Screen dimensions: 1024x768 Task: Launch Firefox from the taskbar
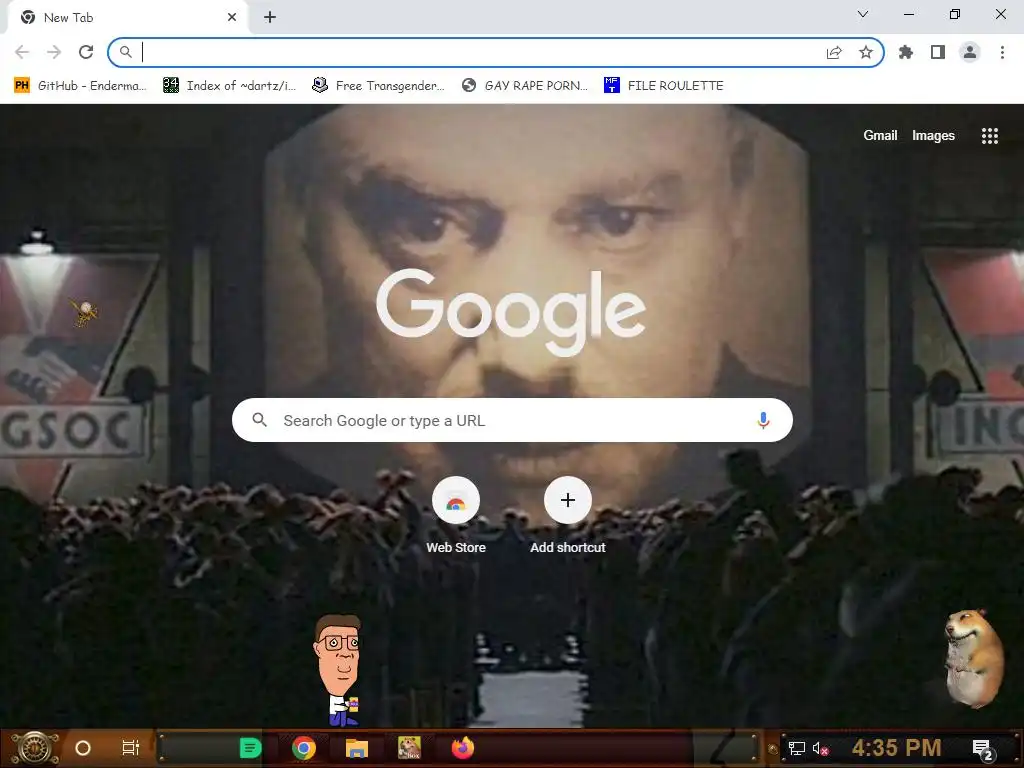click(462, 748)
